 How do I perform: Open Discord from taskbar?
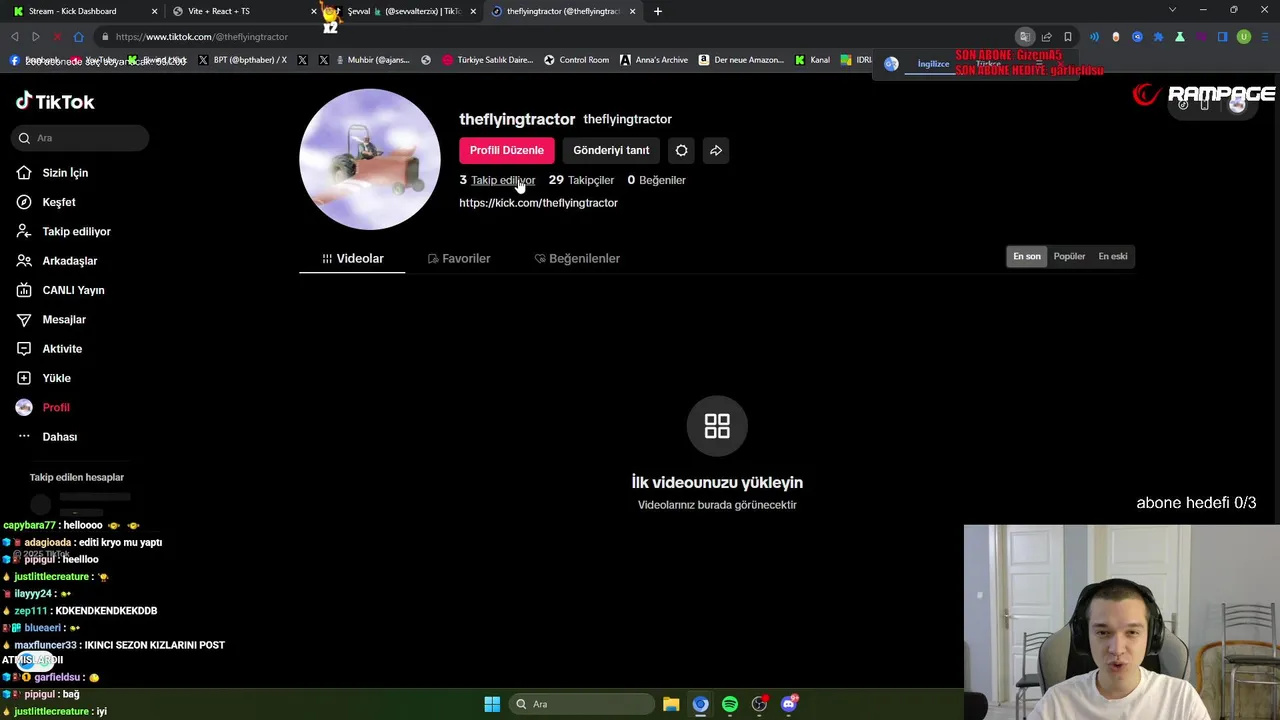[x=789, y=704]
